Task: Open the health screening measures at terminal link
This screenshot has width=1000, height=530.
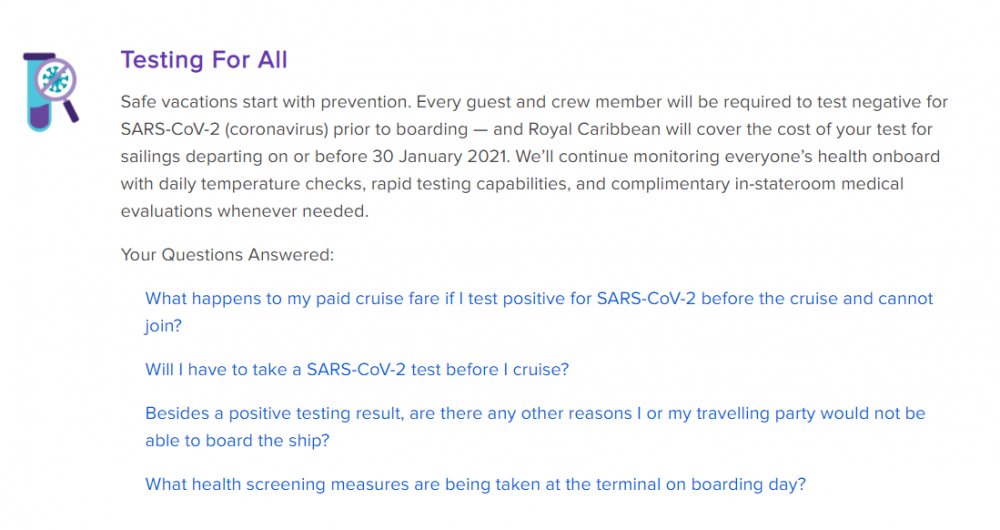Action: click(476, 485)
